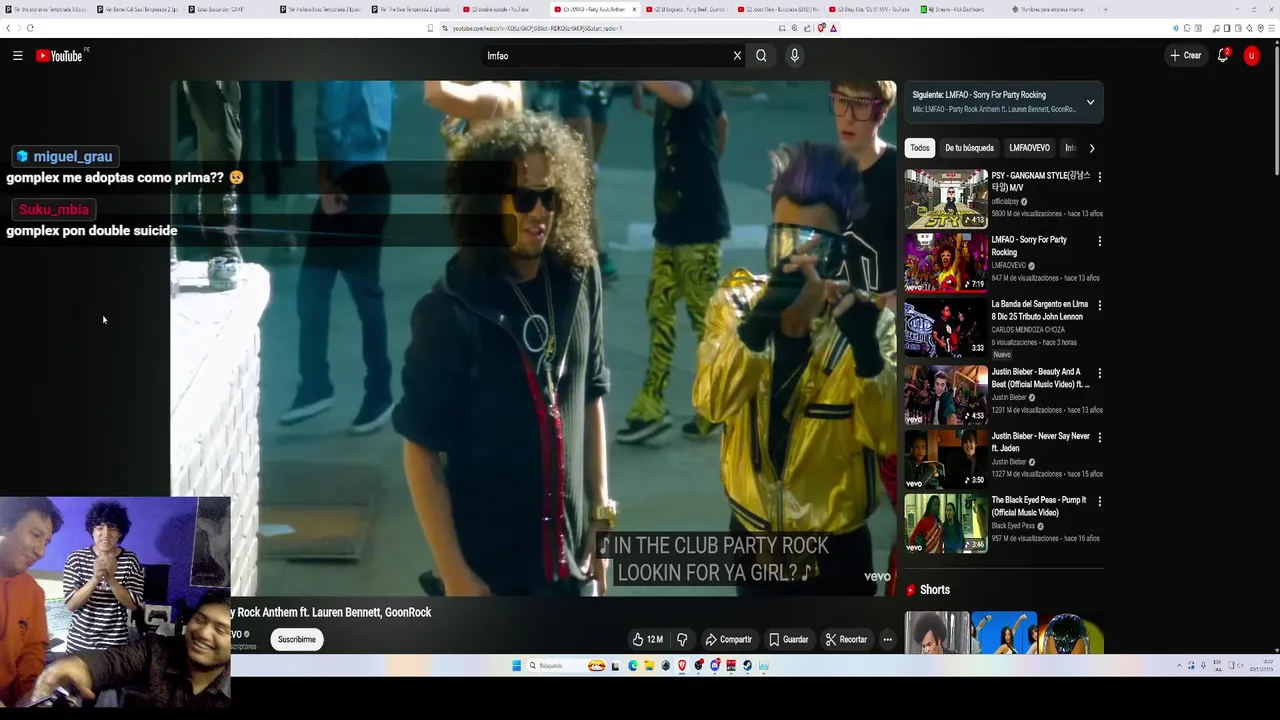Save the video with Guardar button
Viewport: 1280px width, 720px height.
(788, 639)
